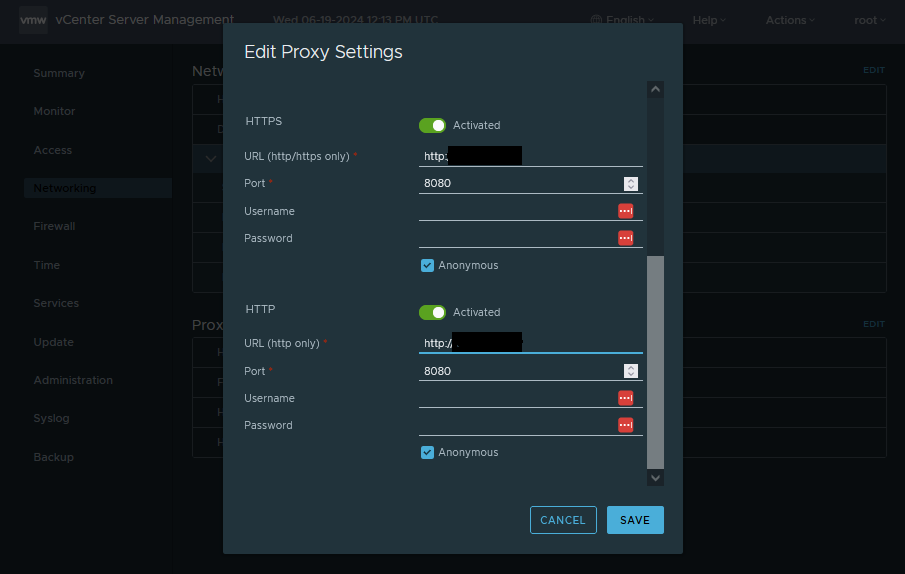
Task: Click the dialog scrollbar thumb
Action: (655, 362)
